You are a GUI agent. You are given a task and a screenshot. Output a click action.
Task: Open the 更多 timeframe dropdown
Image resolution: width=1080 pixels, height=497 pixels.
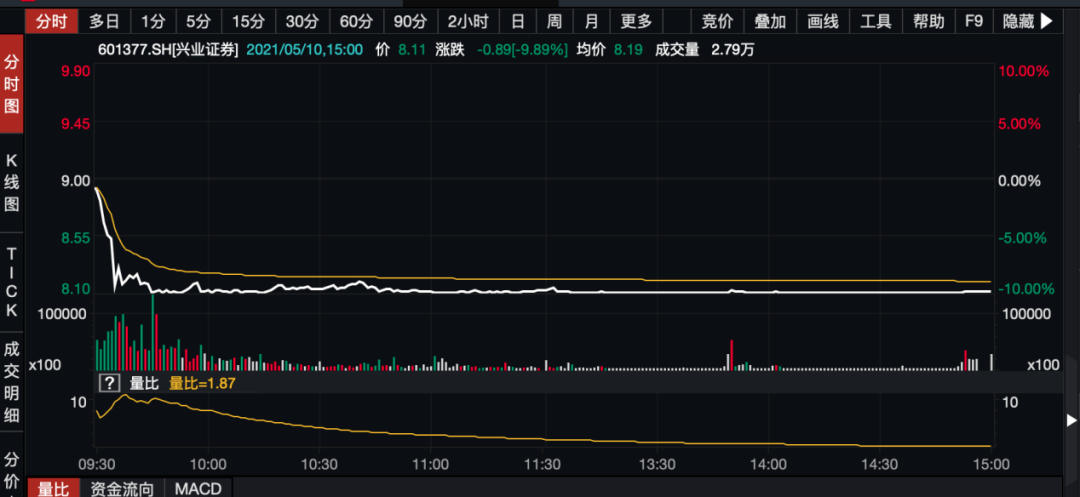[636, 21]
